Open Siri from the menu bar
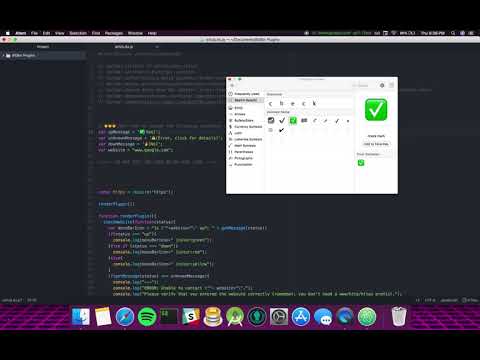Image resolution: width=480 pixels, height=360 pixels. tap(462, 33)
